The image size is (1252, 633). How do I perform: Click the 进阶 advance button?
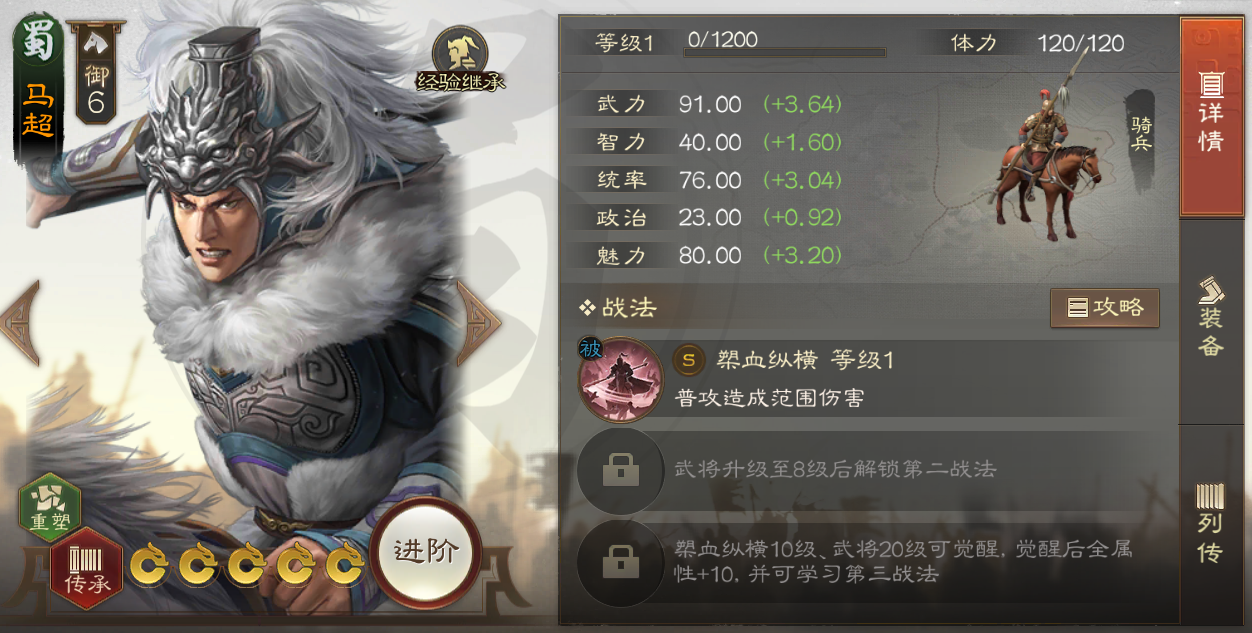pos(425,551)
